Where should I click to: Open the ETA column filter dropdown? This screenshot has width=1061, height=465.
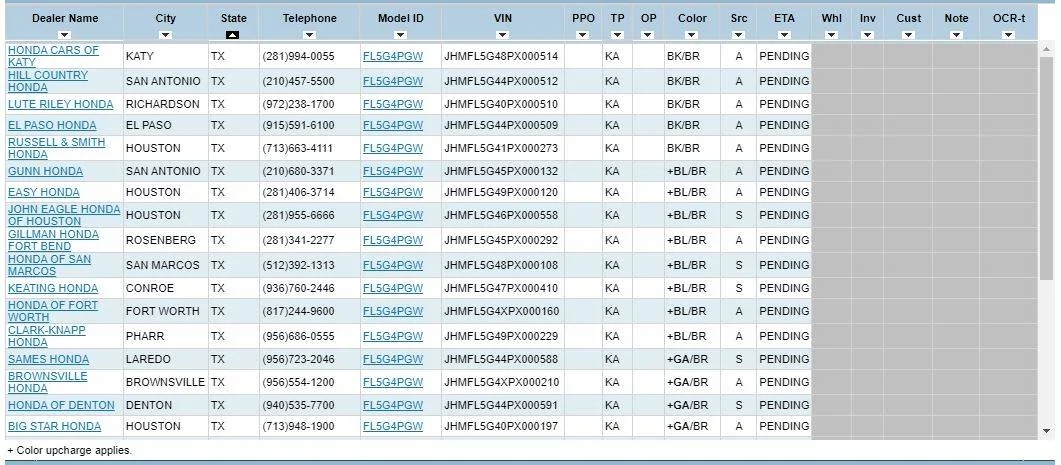click(x=784, y=35)
